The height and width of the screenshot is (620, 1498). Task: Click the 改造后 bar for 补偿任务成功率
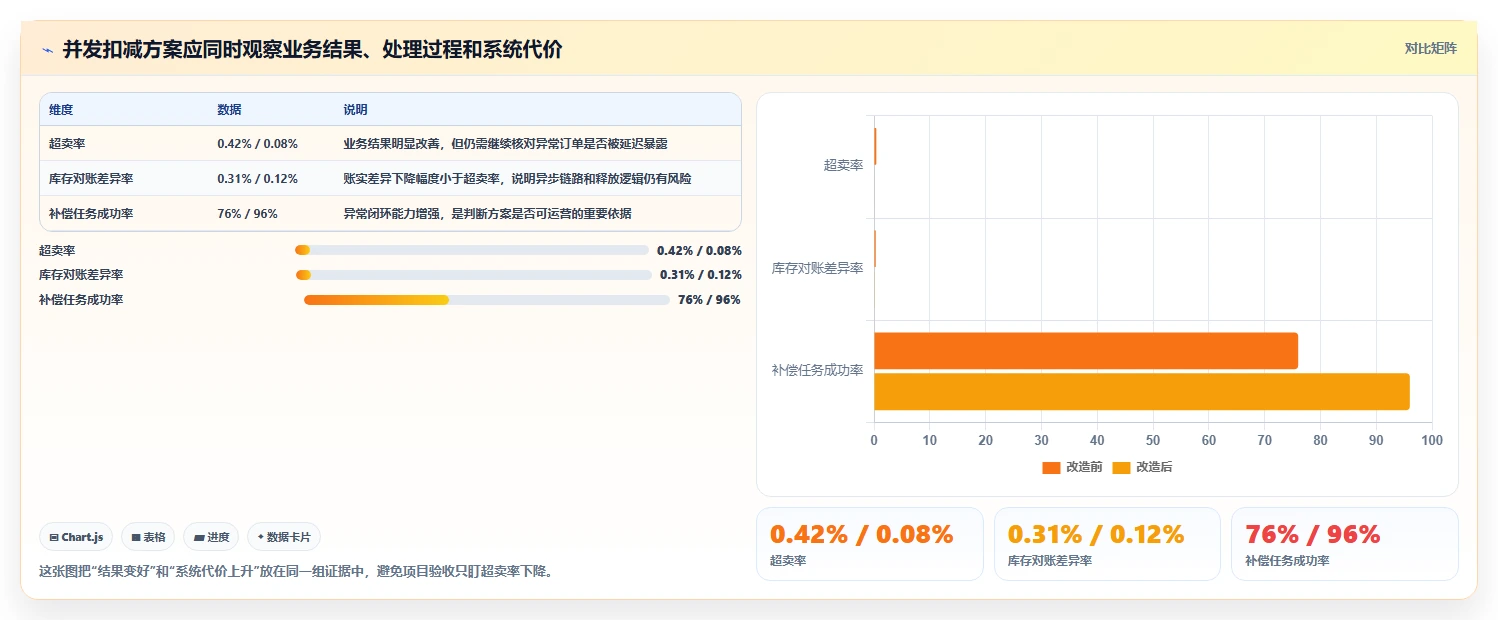[x=1142, y=392]
